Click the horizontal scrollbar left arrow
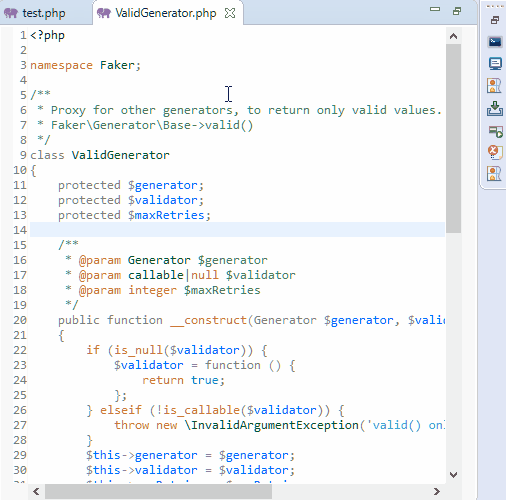The height and width of the screenshot is (500, 506). click(x=36, y=491)
